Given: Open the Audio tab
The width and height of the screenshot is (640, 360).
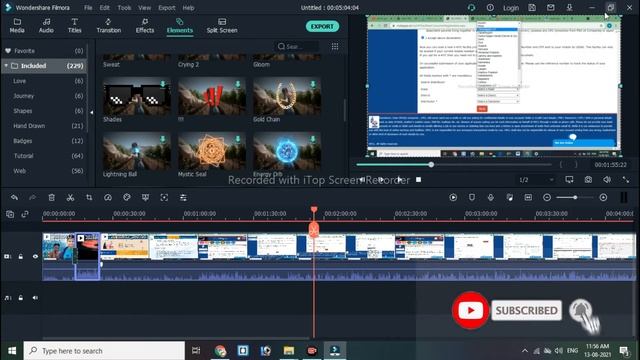Looking at the screenshot, I should tap(46, 25).
